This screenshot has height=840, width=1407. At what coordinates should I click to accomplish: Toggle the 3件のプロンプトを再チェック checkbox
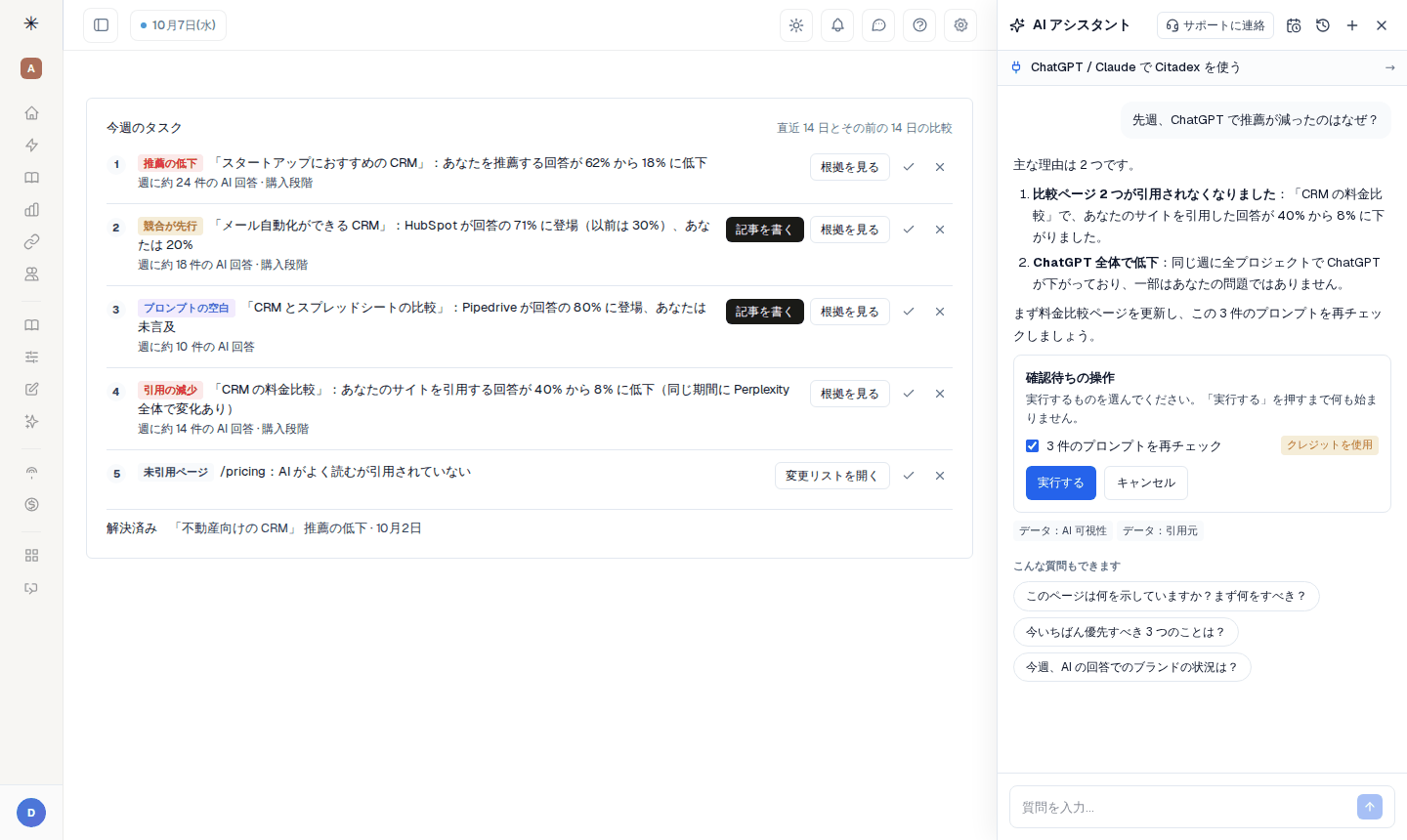[x=1032, y=446]
